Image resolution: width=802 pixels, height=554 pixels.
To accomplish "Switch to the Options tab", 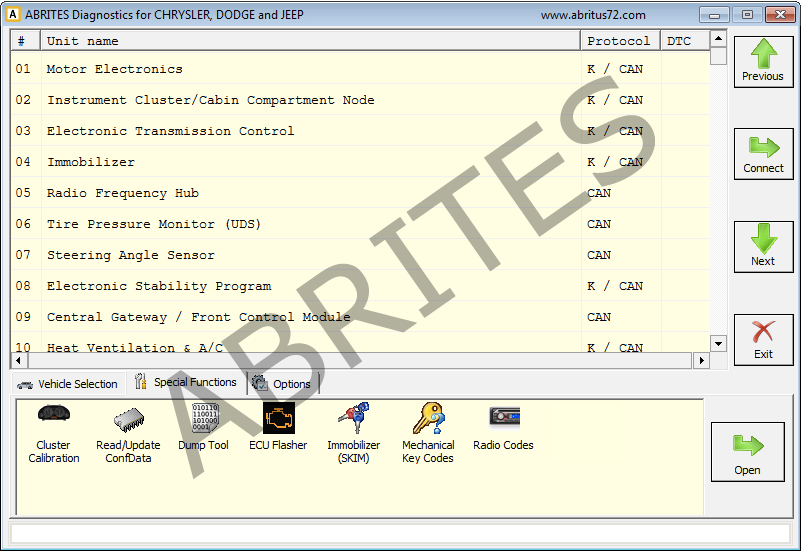I will [283, 384].
